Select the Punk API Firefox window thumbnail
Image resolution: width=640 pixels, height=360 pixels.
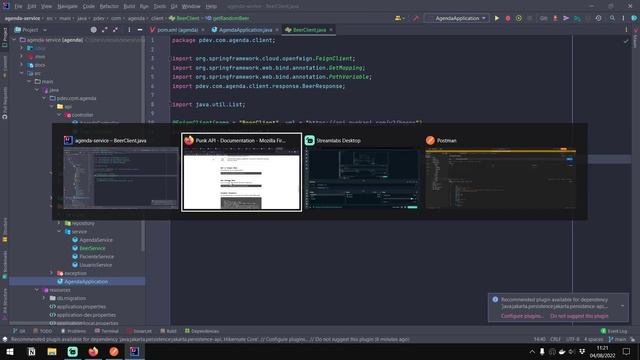(242, 172)
